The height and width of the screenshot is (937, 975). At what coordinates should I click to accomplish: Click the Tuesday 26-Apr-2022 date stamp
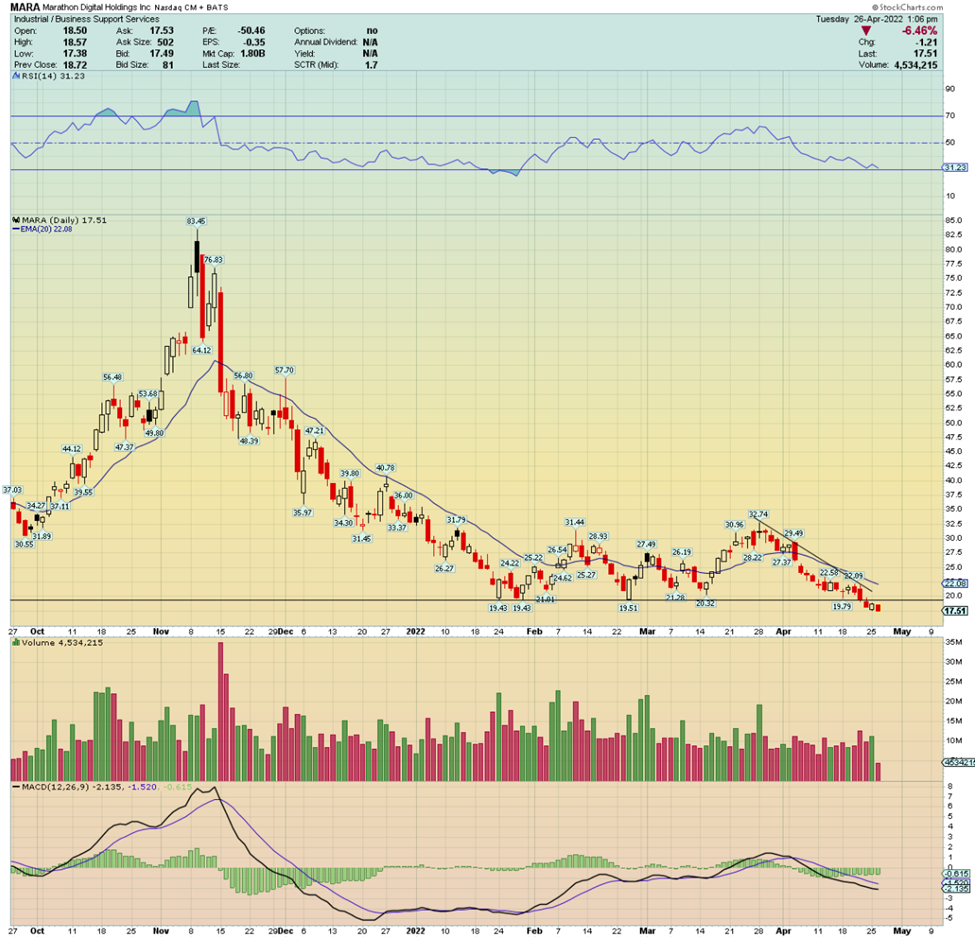point(877,19)
